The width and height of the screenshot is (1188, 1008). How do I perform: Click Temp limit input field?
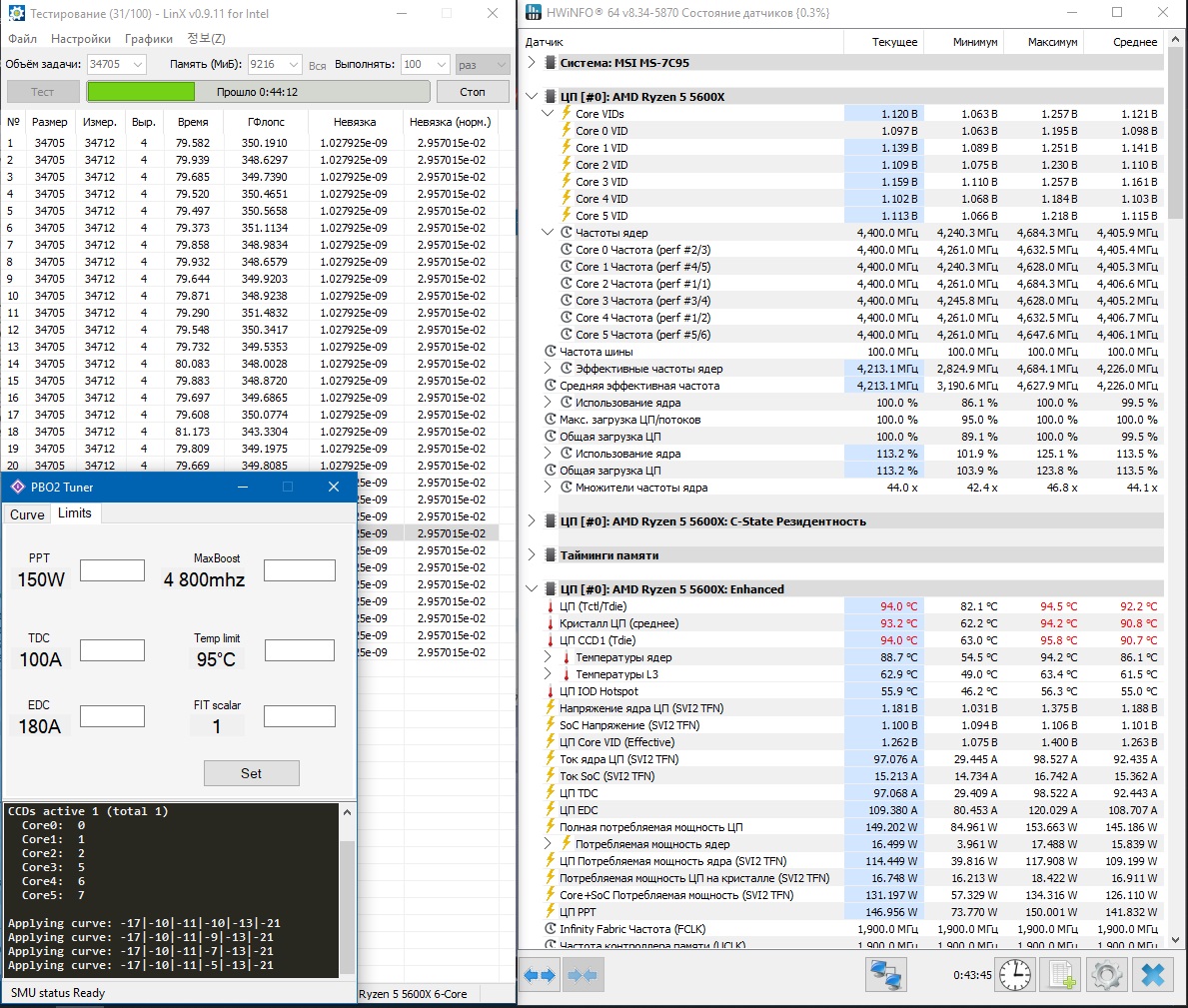300,649
